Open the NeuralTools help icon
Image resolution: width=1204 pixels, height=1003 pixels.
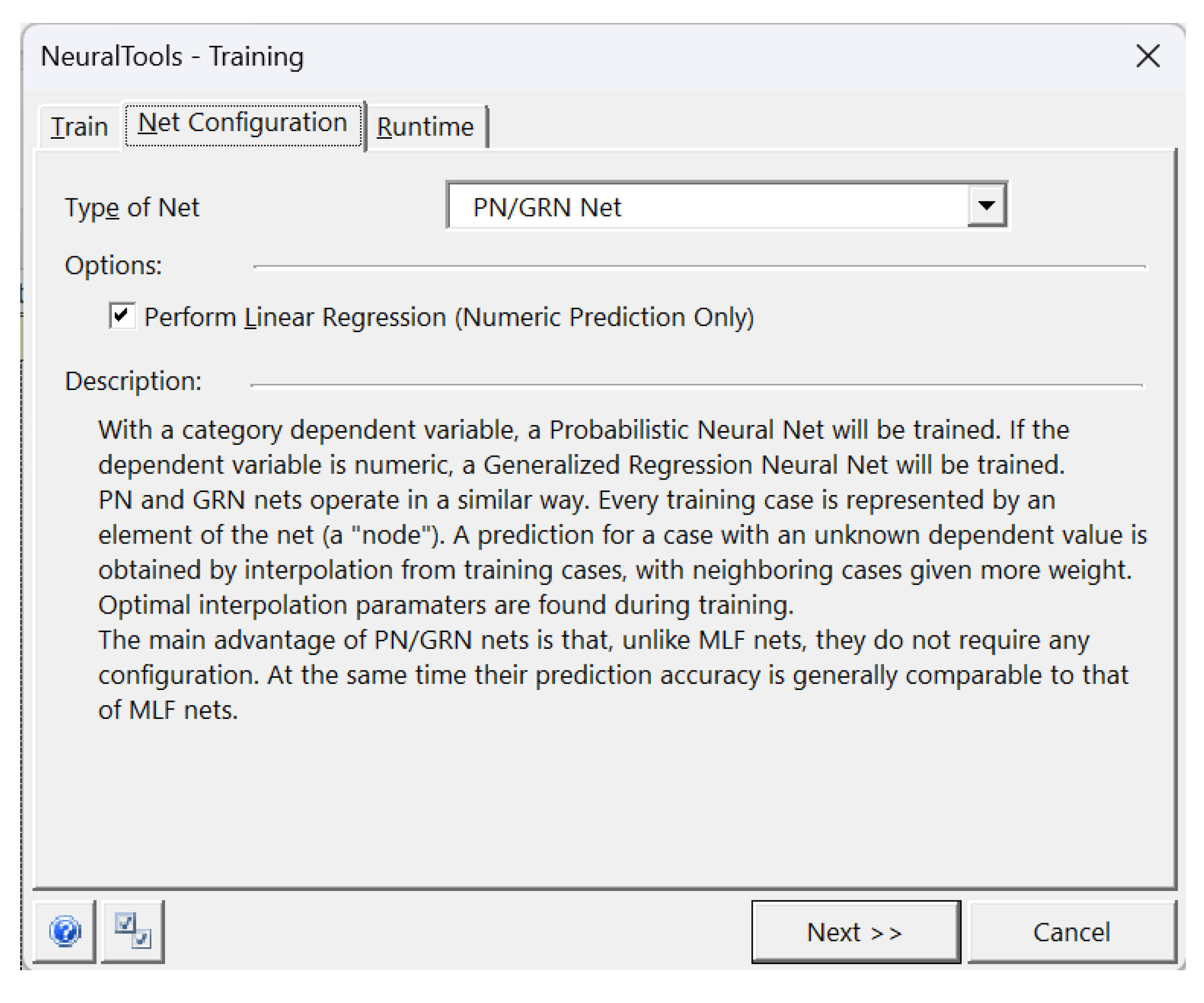tap(65, 931)
